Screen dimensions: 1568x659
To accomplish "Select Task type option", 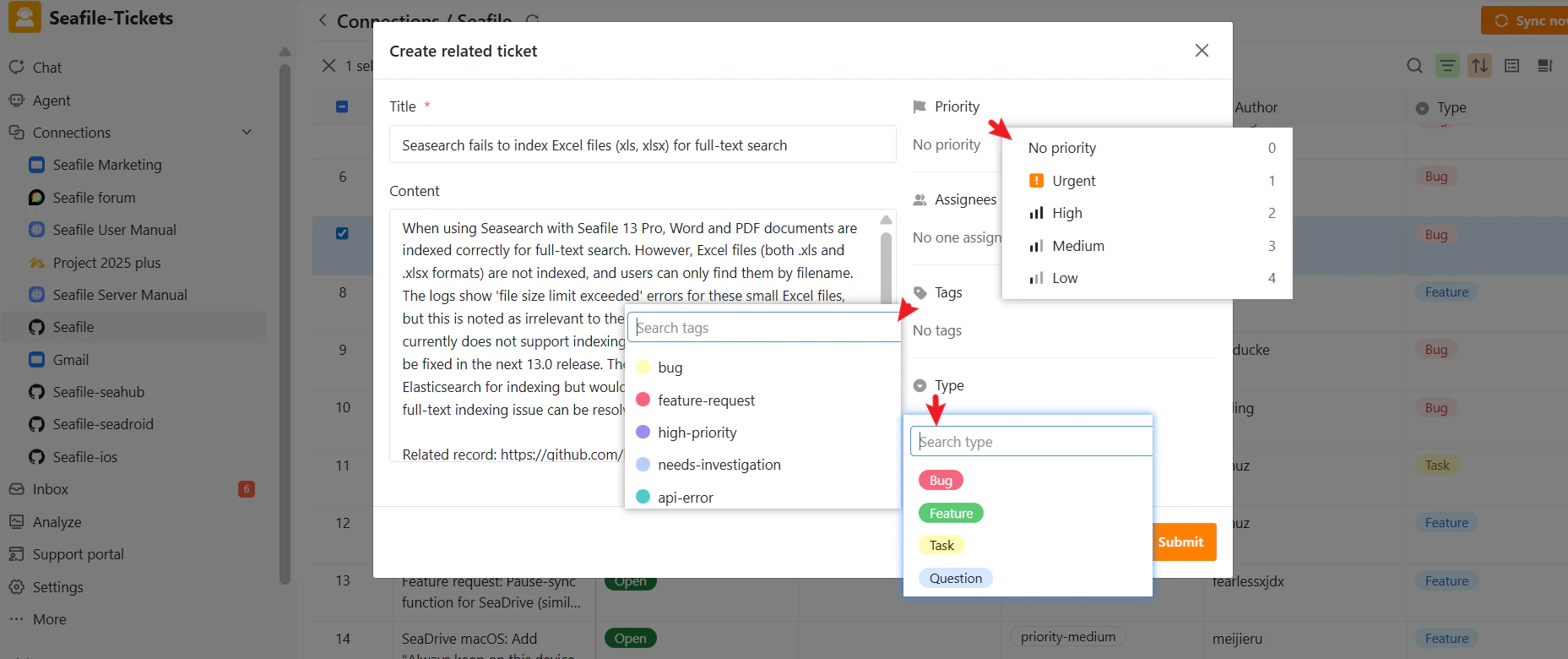I will [x=941, y=546].
